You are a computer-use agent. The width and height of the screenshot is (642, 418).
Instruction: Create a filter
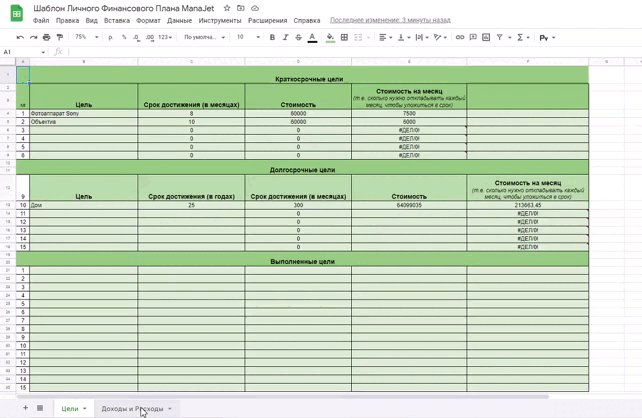coord(500,37)
